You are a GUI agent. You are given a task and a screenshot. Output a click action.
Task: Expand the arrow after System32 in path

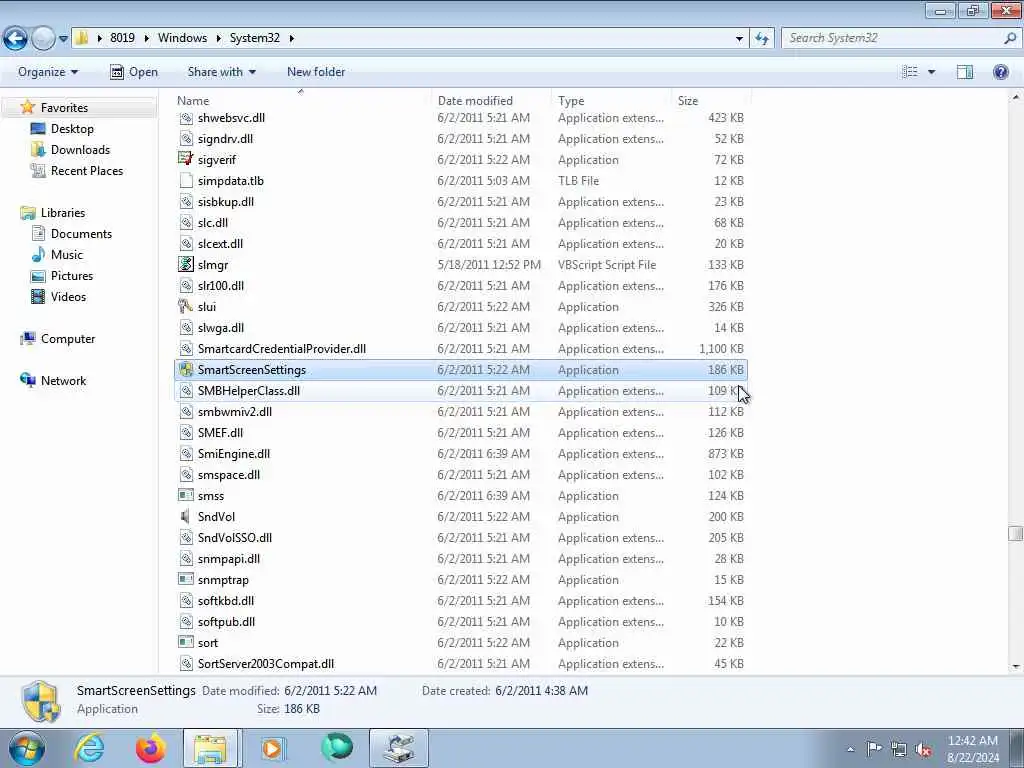click(x=291, y=39)
